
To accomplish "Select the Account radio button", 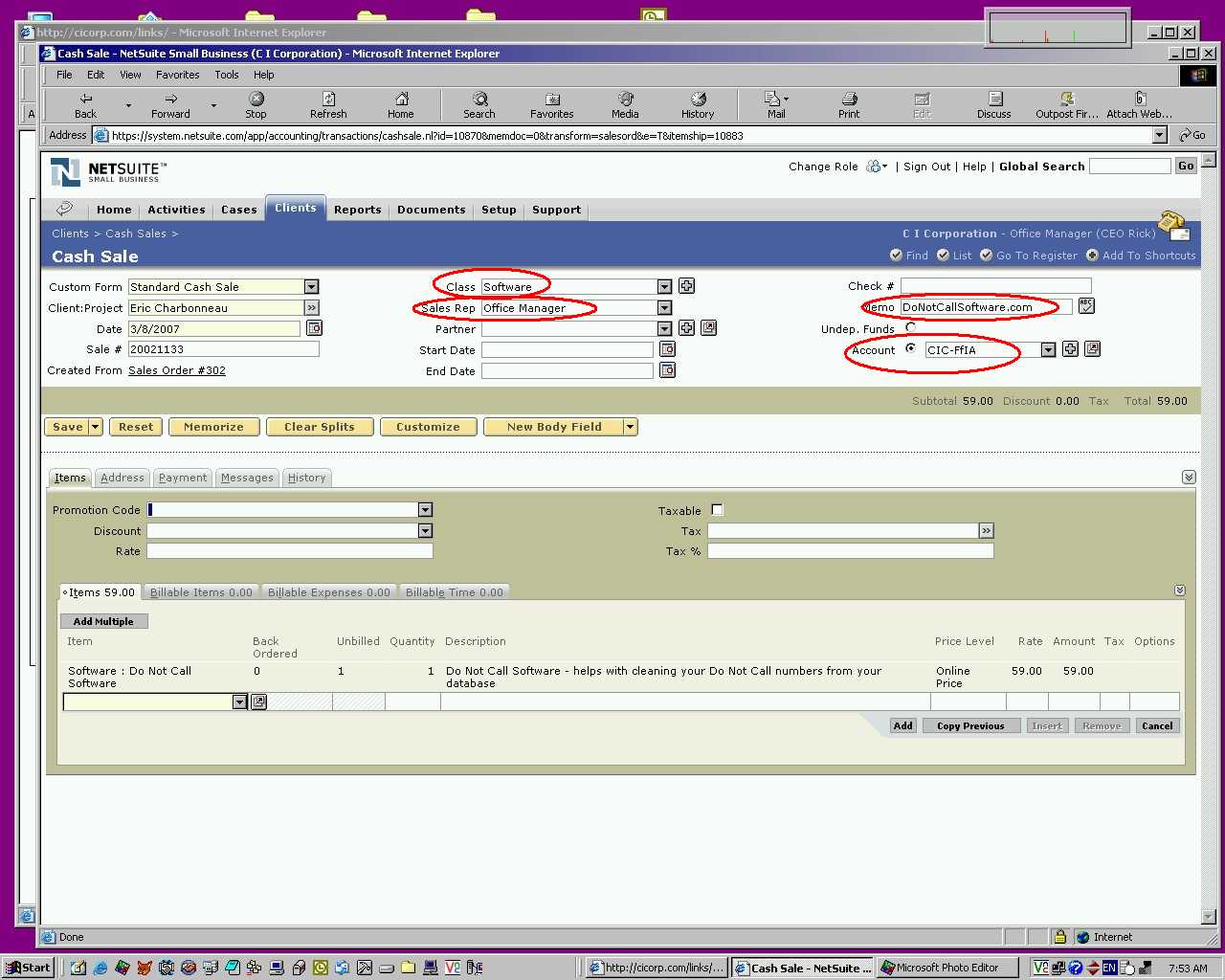I will click(x=910, y=348).
